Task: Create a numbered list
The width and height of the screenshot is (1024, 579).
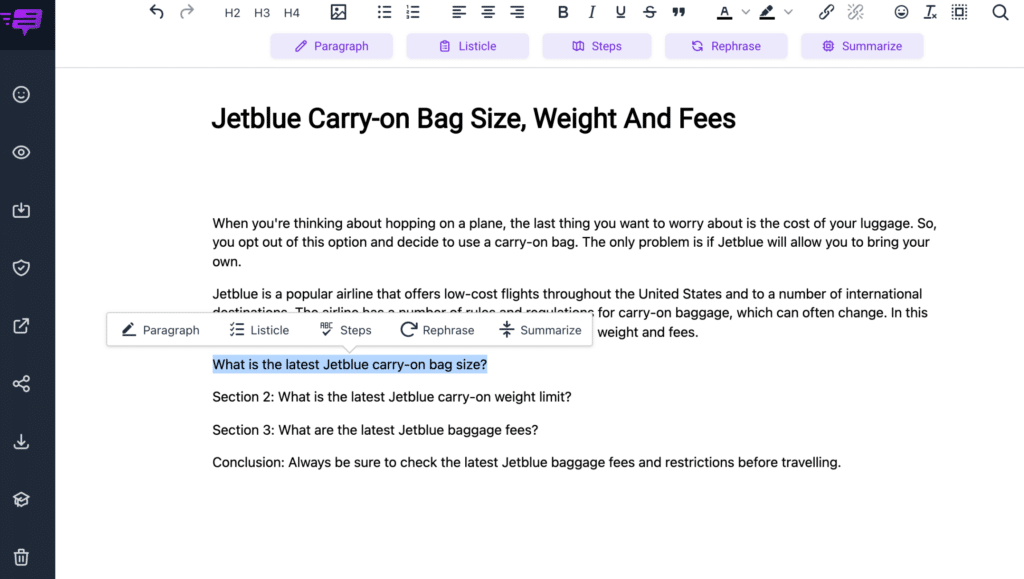Action: pos(413,12)
